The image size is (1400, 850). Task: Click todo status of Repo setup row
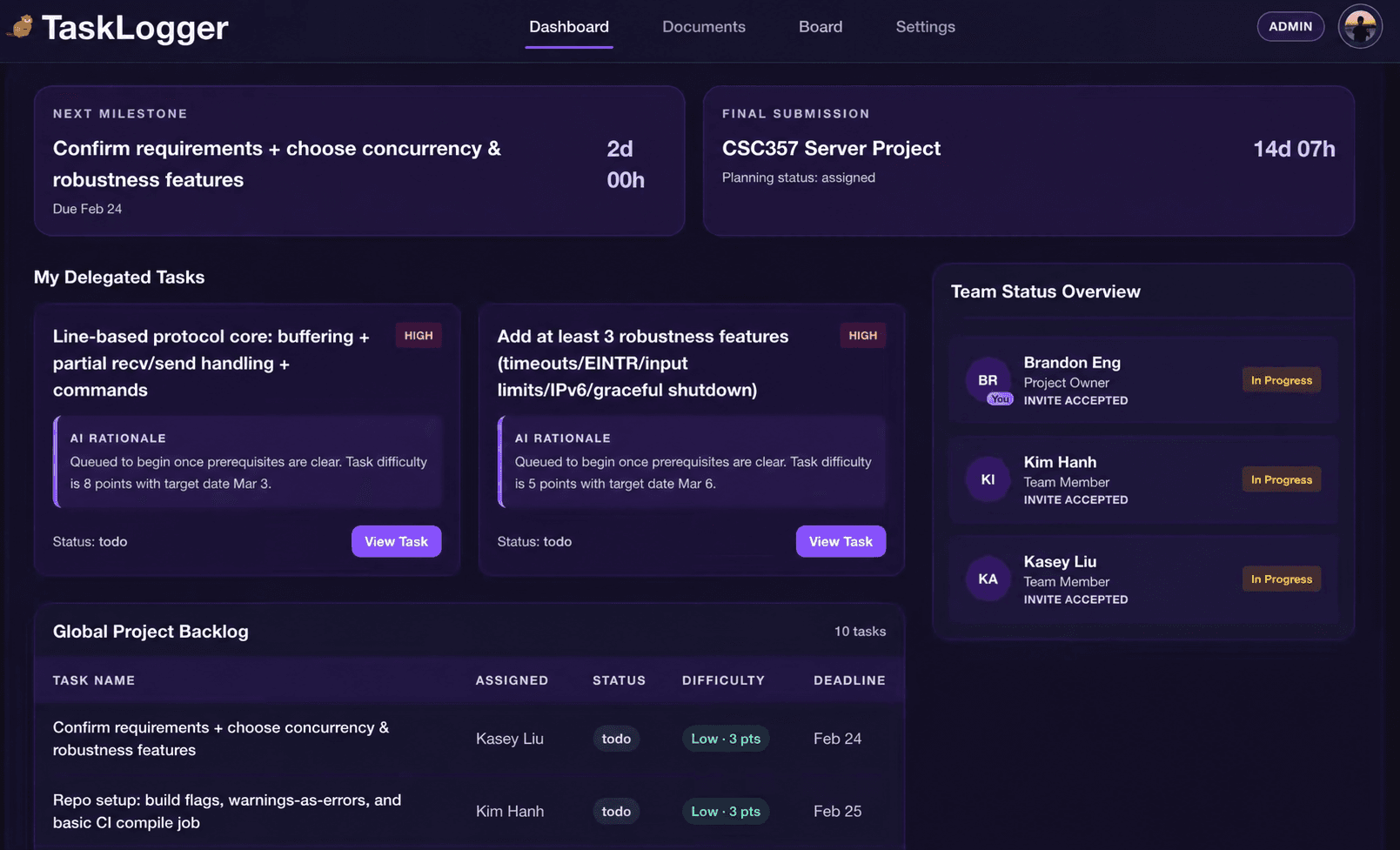click(616, 811)
